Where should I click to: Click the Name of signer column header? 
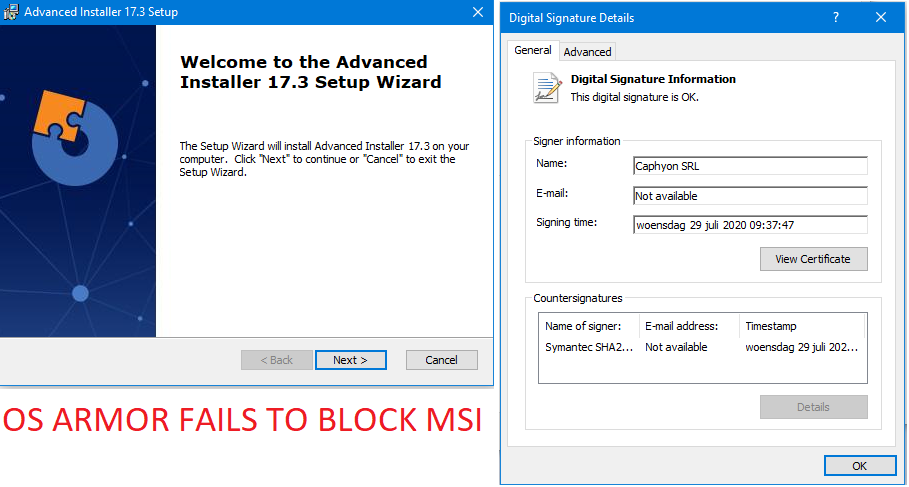click(x=590, y=326)
